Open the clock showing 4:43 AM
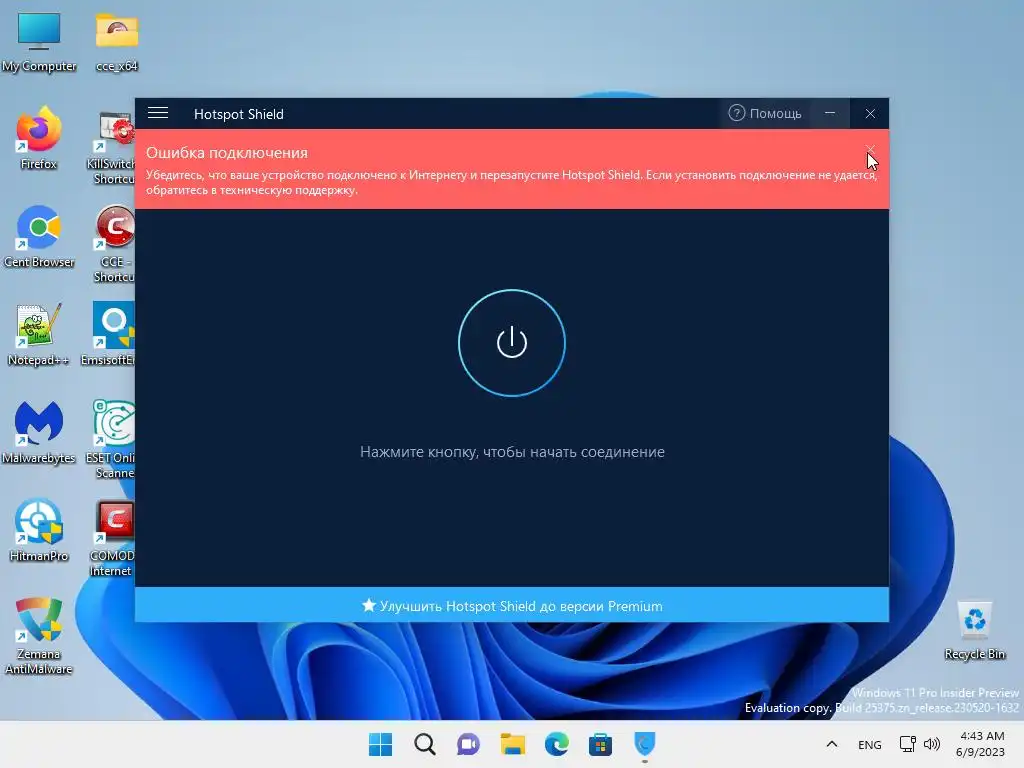Image resolution: width=1024 pixels, height=768 pixels. point(980,744)
